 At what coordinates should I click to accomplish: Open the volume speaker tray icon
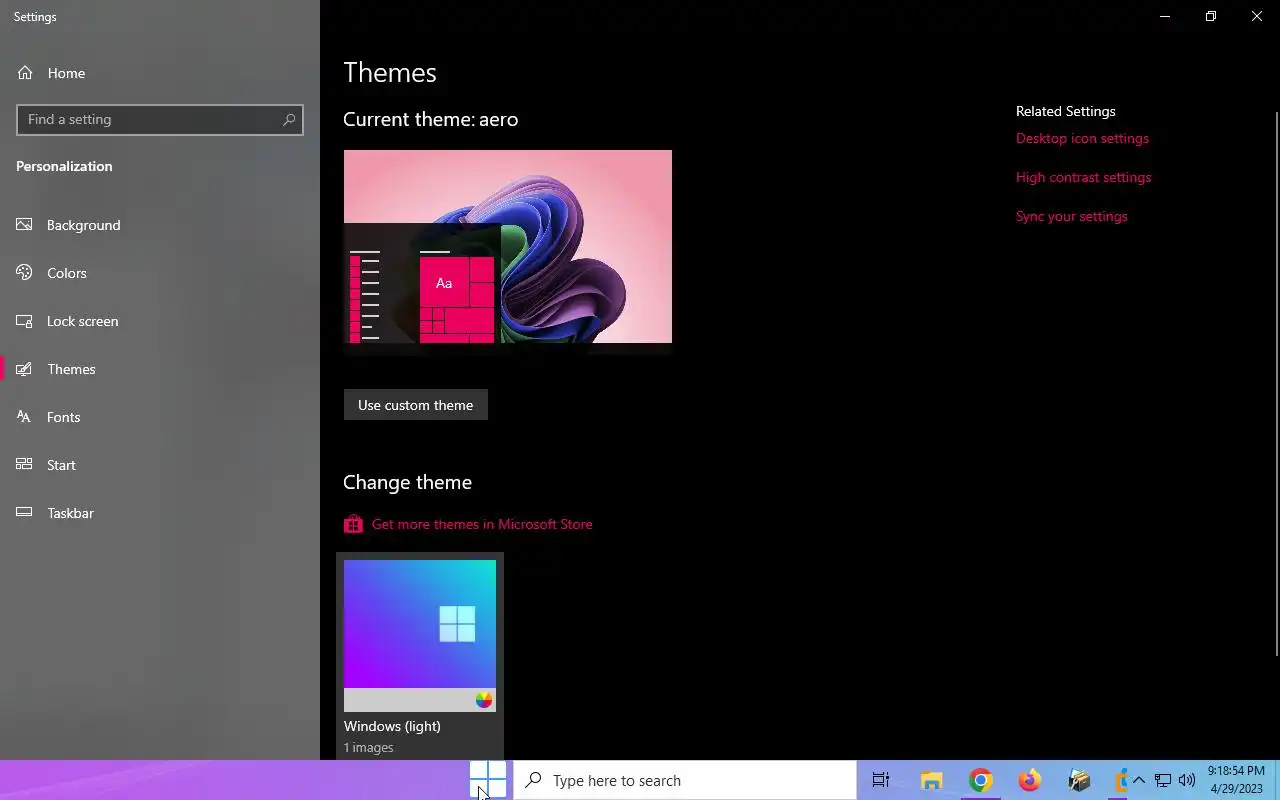coord(1187,780)
